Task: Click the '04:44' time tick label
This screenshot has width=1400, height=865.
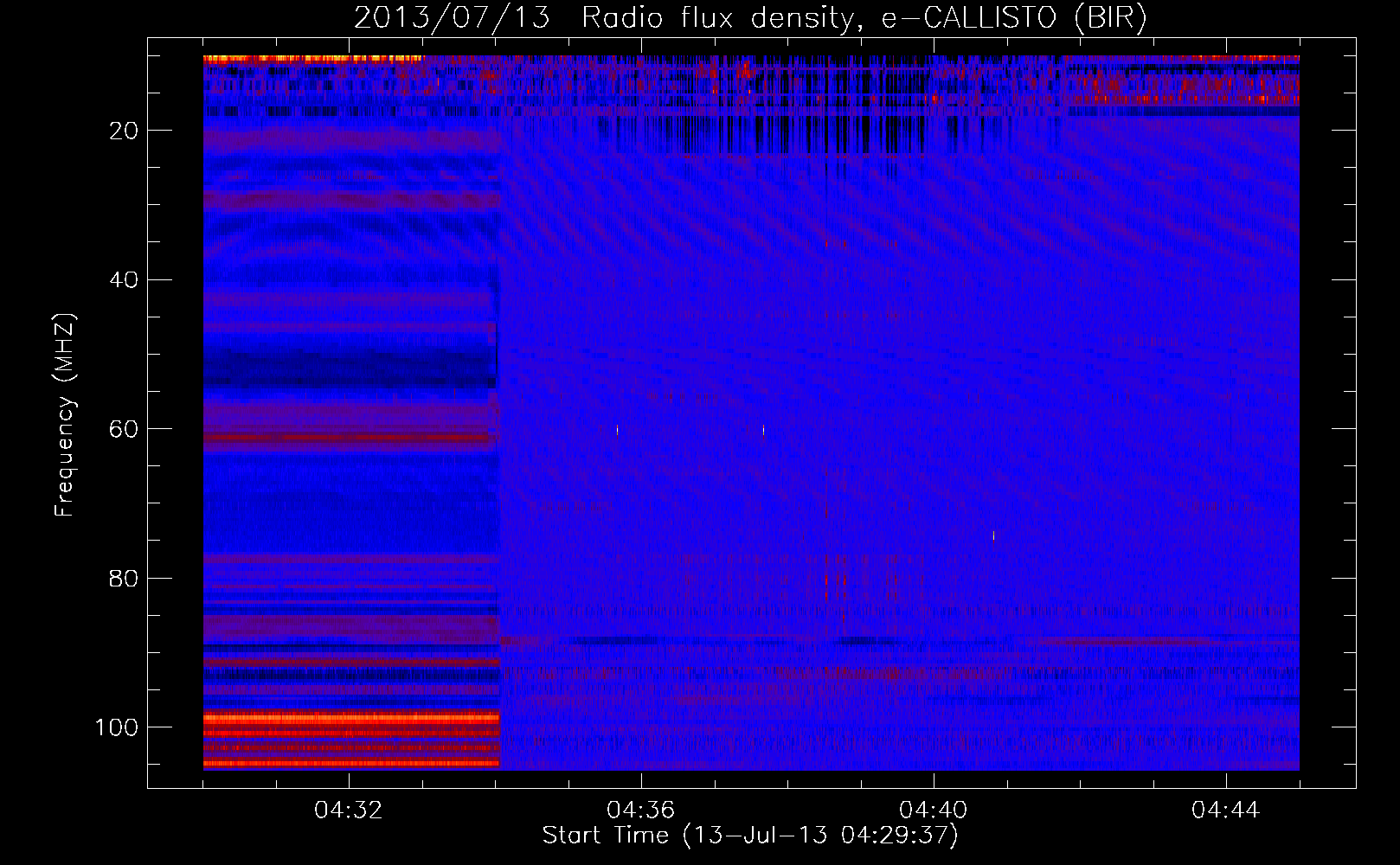Action: [1226, 811]
